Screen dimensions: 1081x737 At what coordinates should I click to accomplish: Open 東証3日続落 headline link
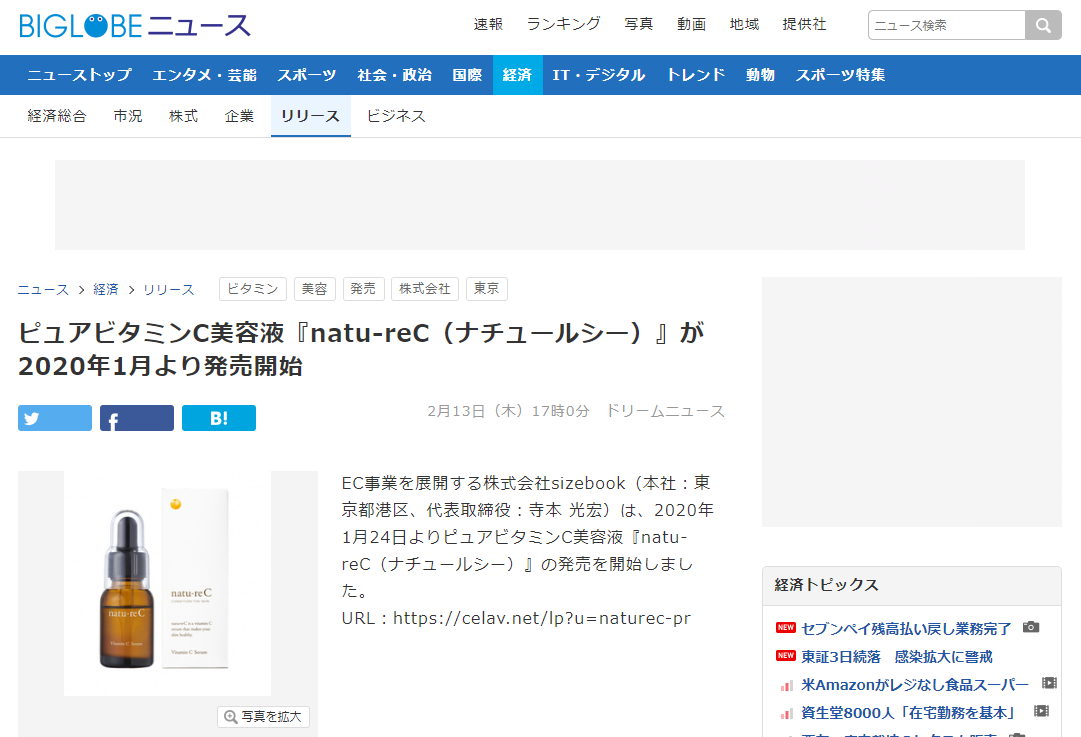(896, 656)
